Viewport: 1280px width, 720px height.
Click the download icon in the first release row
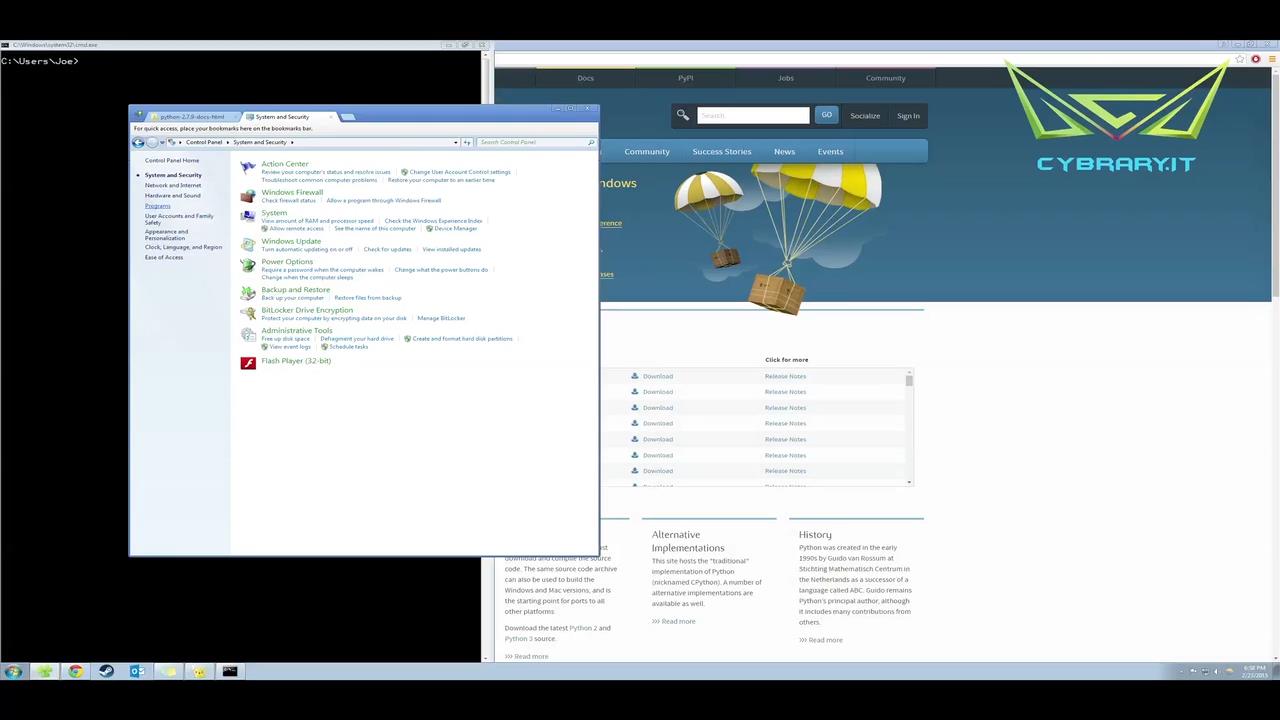pos(634,376)
